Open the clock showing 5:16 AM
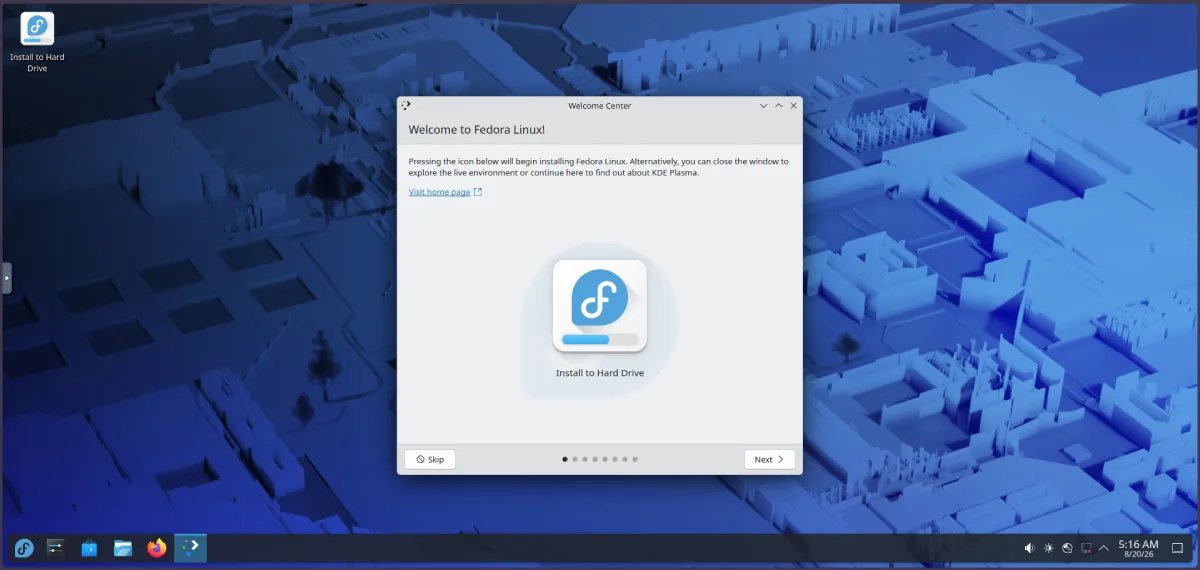Screen dimensions: 1200x570 coord(1138,548)
